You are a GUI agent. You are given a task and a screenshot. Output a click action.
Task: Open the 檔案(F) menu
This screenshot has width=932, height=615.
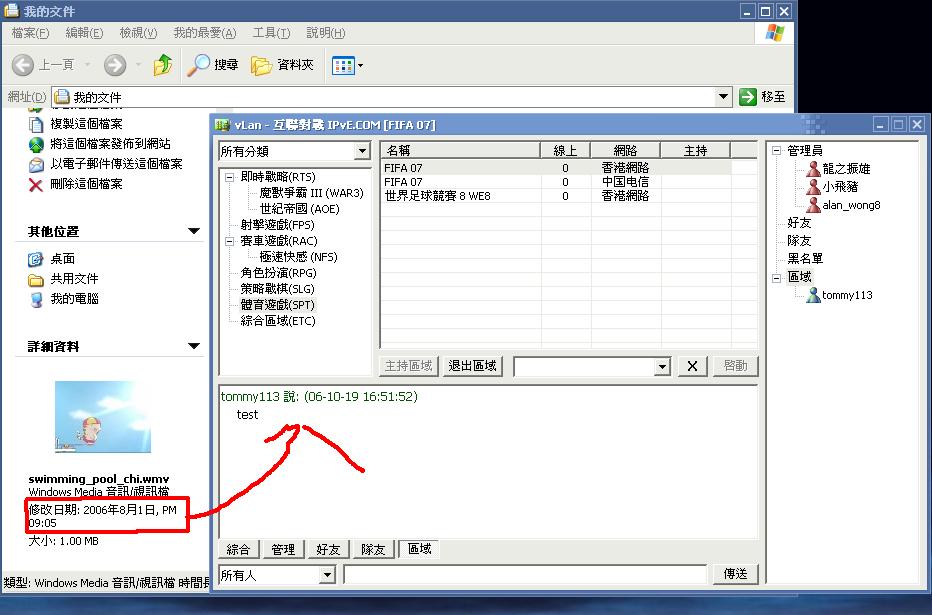point(30,33)
